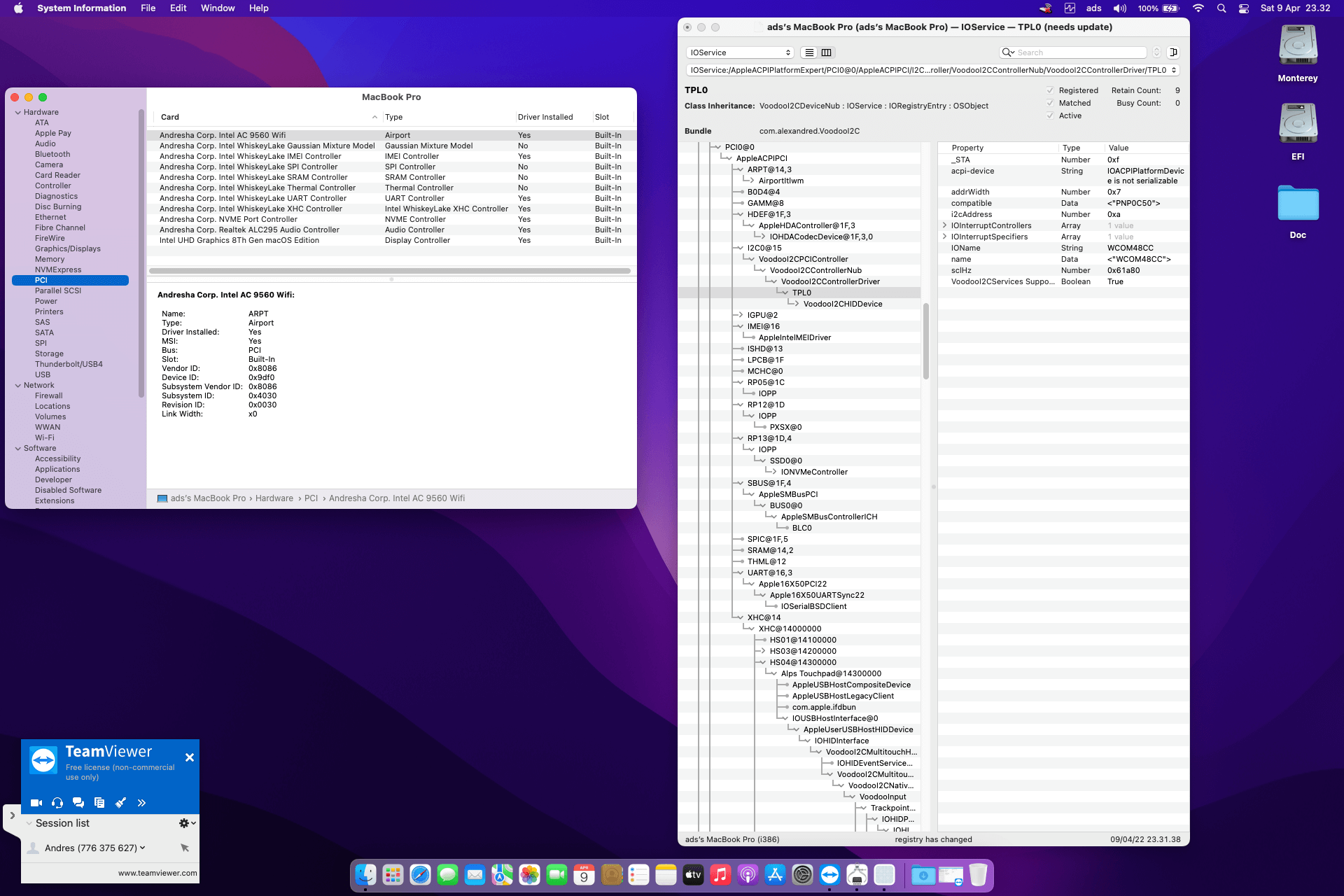
Task: Open the IOService path popup selector
Action: click(x=932, y=70)
